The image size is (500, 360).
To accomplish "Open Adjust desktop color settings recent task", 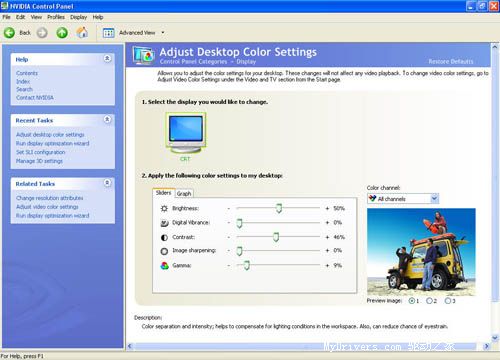I will point(50,135).
